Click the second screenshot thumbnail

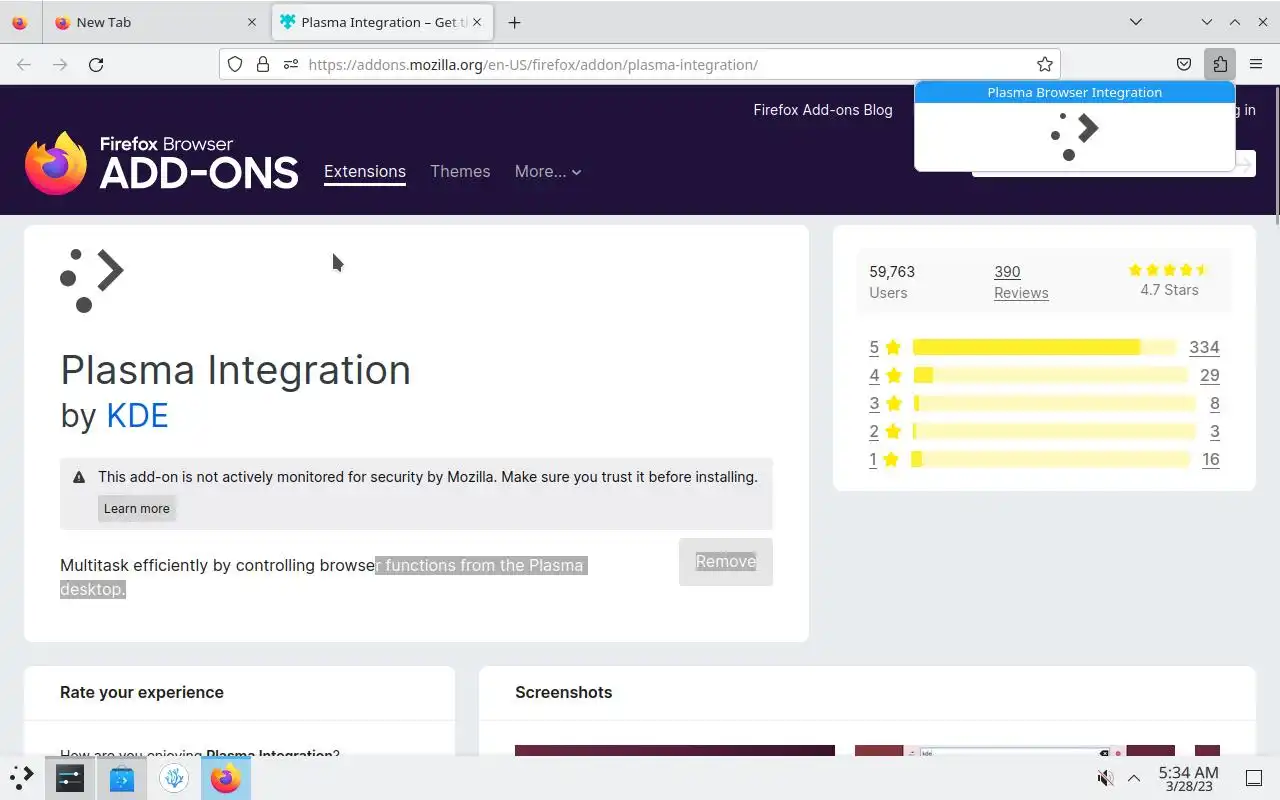point(1015,750)
